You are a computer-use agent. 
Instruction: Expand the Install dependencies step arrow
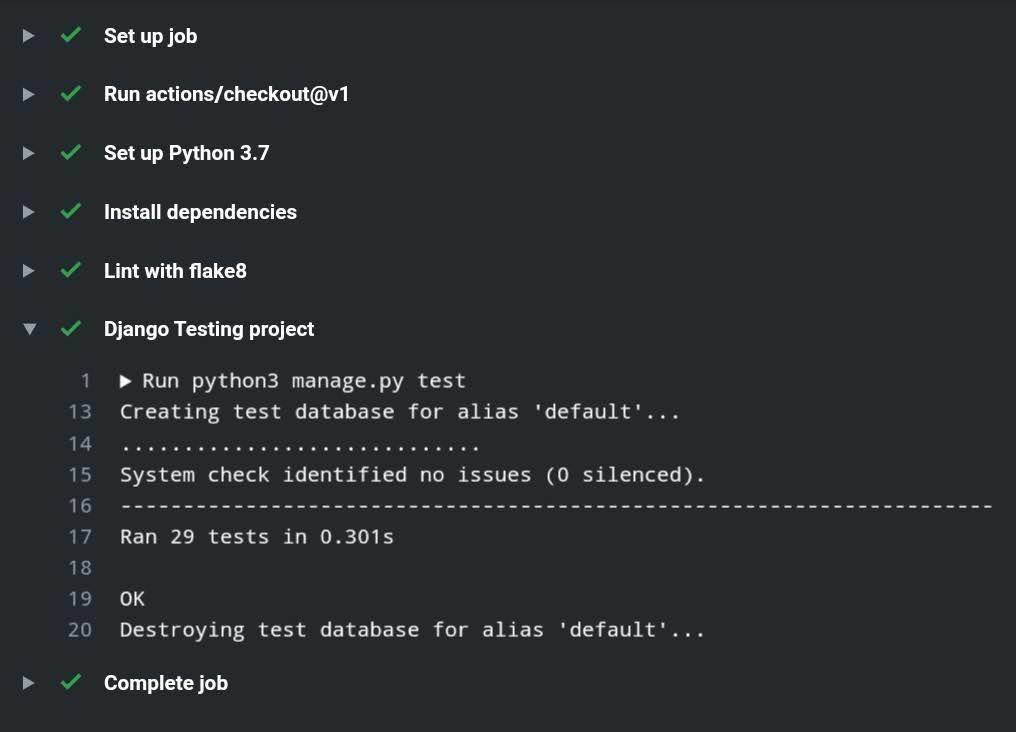pyautogui.click(x=29, y=212)
